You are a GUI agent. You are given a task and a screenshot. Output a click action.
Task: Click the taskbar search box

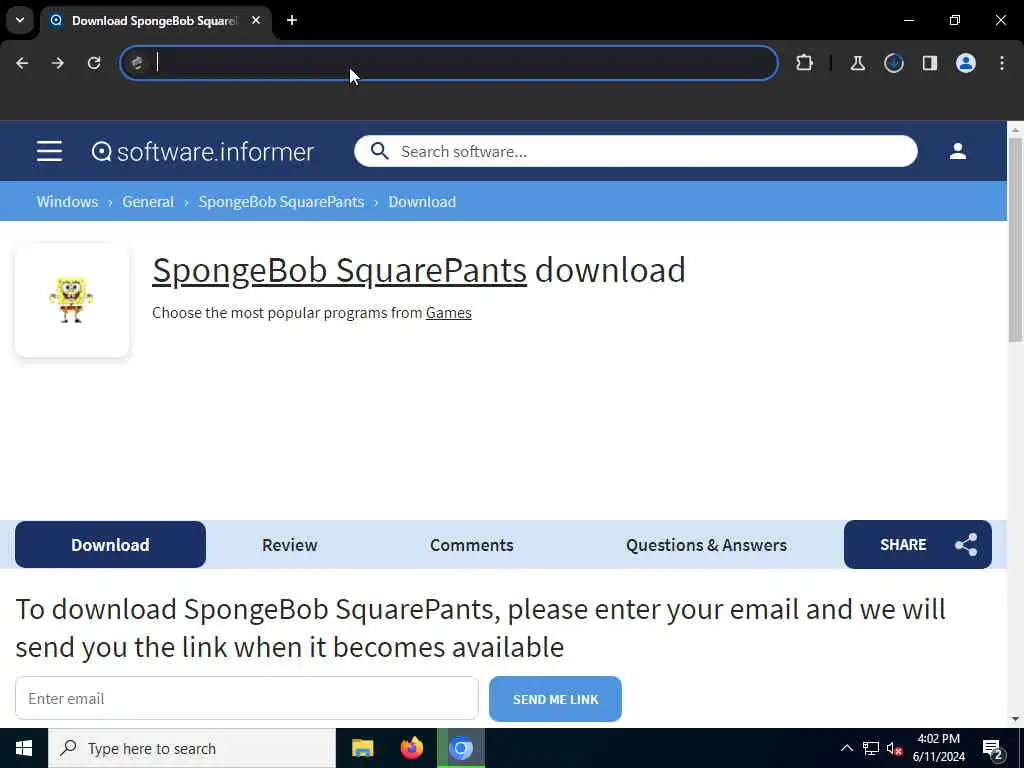pos(192,748)
